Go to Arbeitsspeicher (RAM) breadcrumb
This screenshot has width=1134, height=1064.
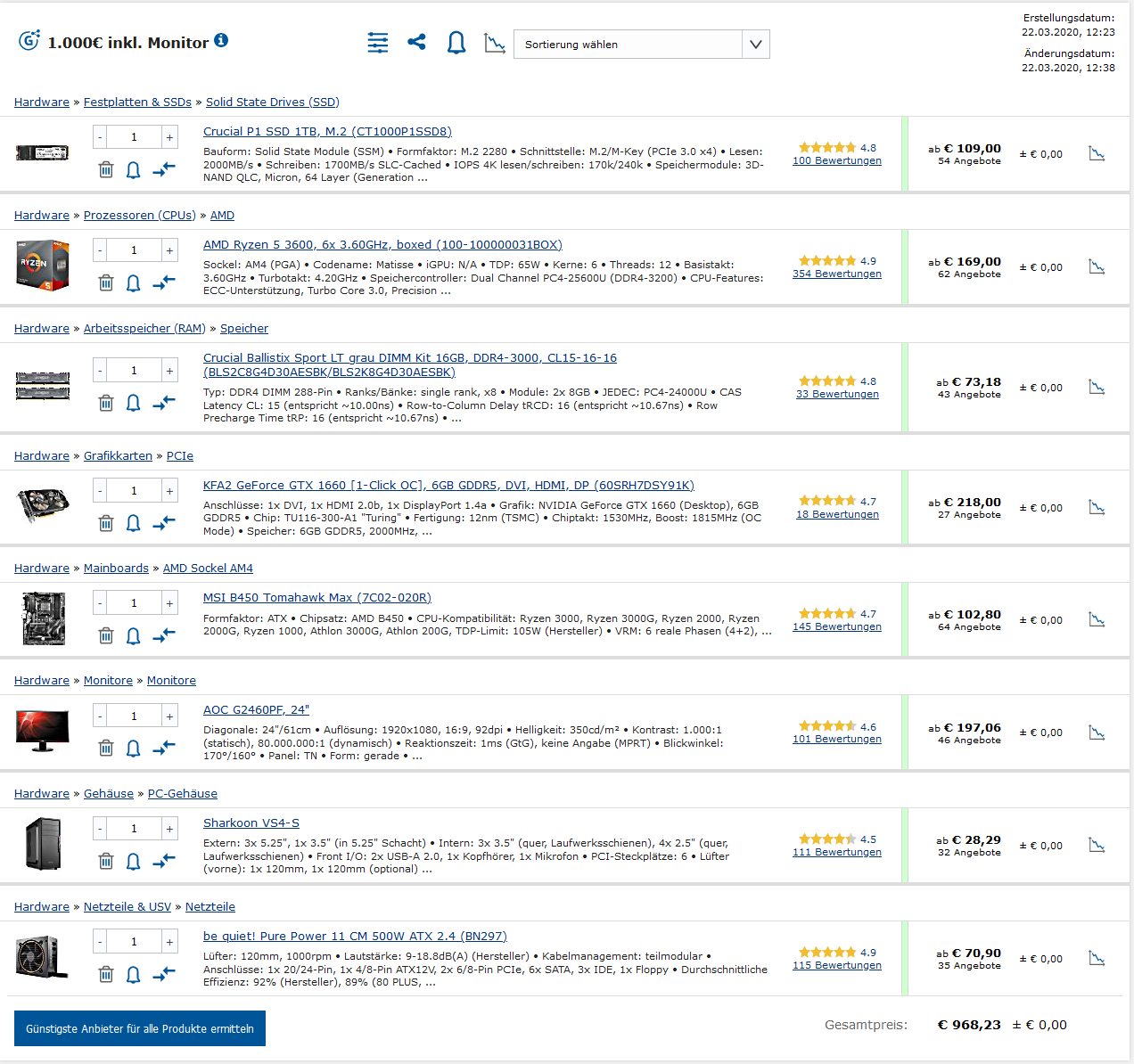(x=144, y=328)
